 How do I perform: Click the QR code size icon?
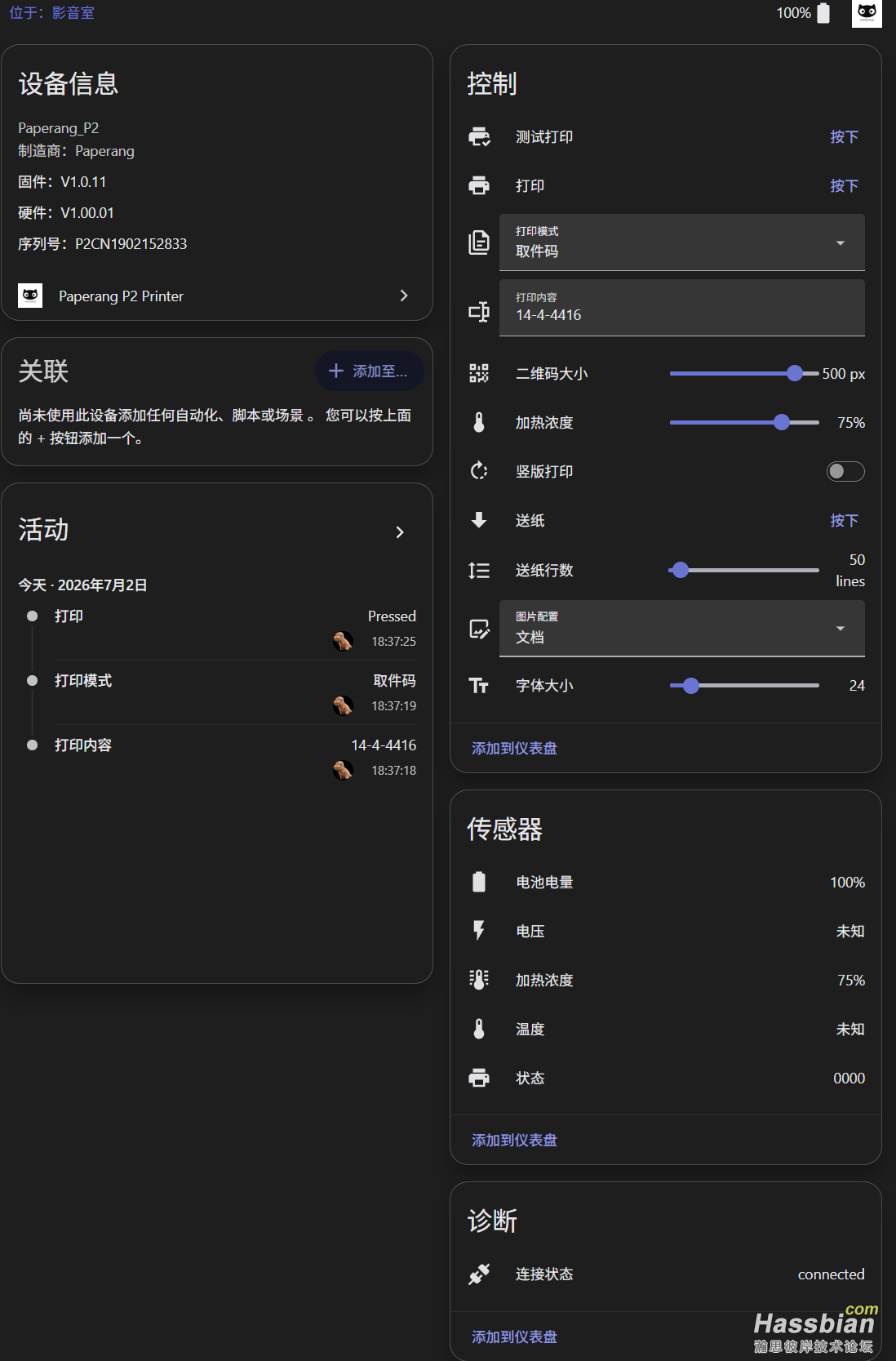(479, 373)
